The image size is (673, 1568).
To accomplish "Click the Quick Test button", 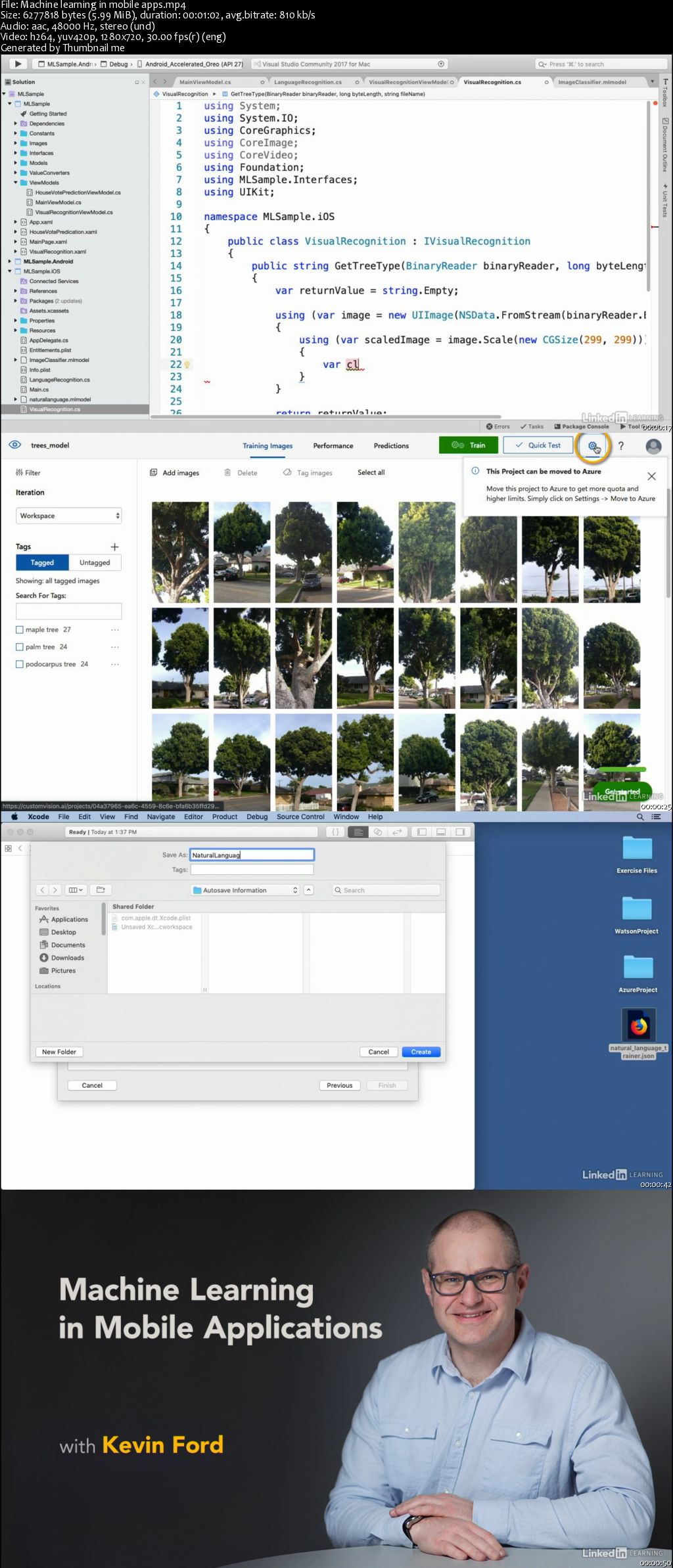I will 538,445.
